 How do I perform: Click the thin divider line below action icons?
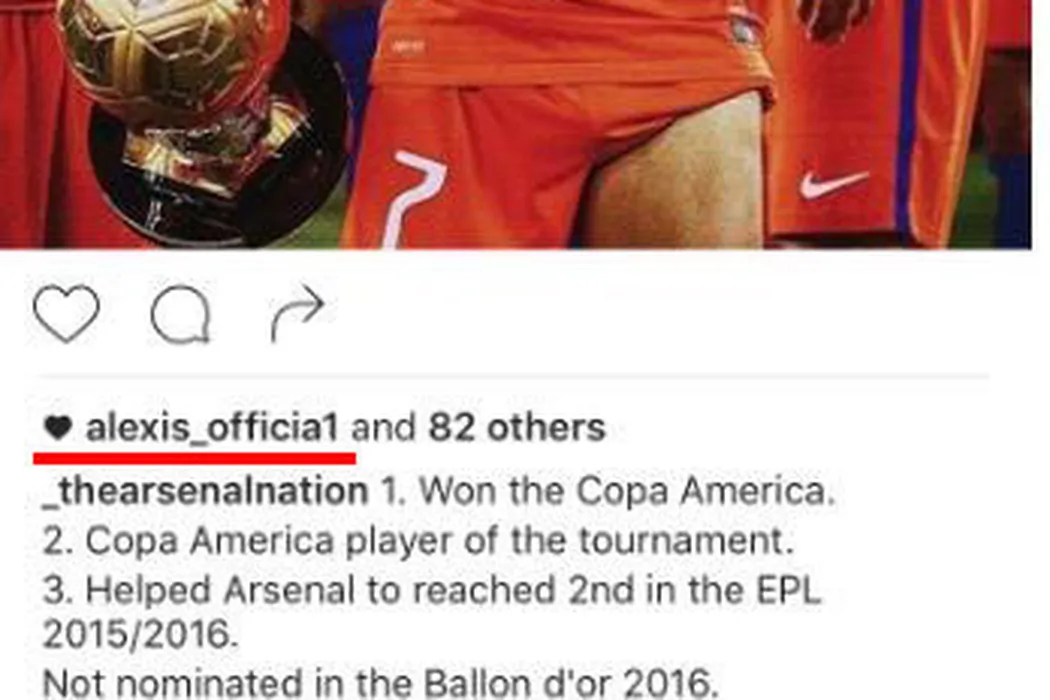click(x=514, y=377)
